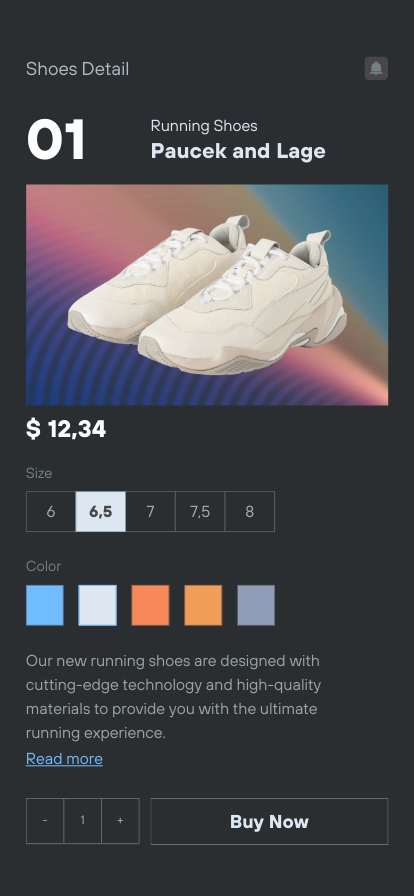Select shoe size 6

[51, 511]
